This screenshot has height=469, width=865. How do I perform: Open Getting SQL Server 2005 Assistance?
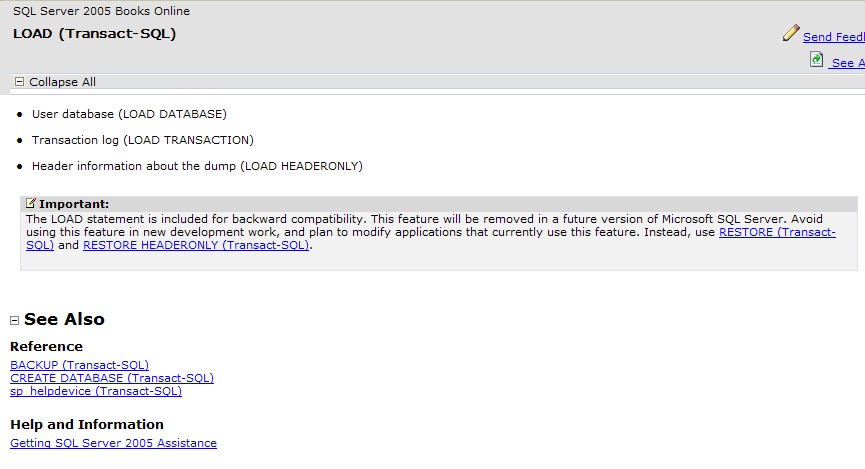114,443
